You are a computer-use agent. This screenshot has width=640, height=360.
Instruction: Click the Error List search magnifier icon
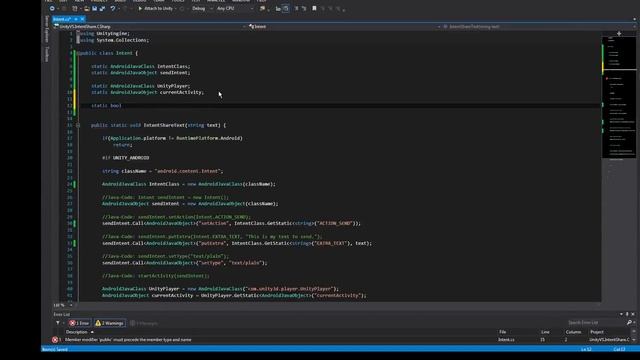tap(629, 322)
